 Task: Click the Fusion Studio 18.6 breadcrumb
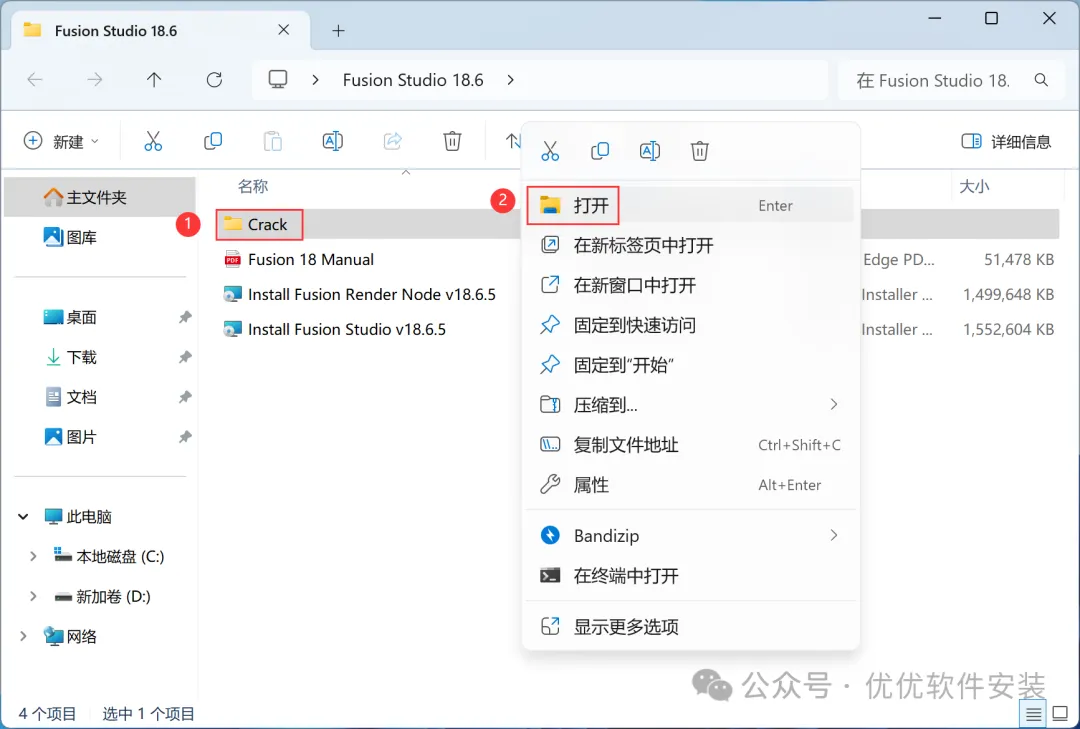point(413,80)
